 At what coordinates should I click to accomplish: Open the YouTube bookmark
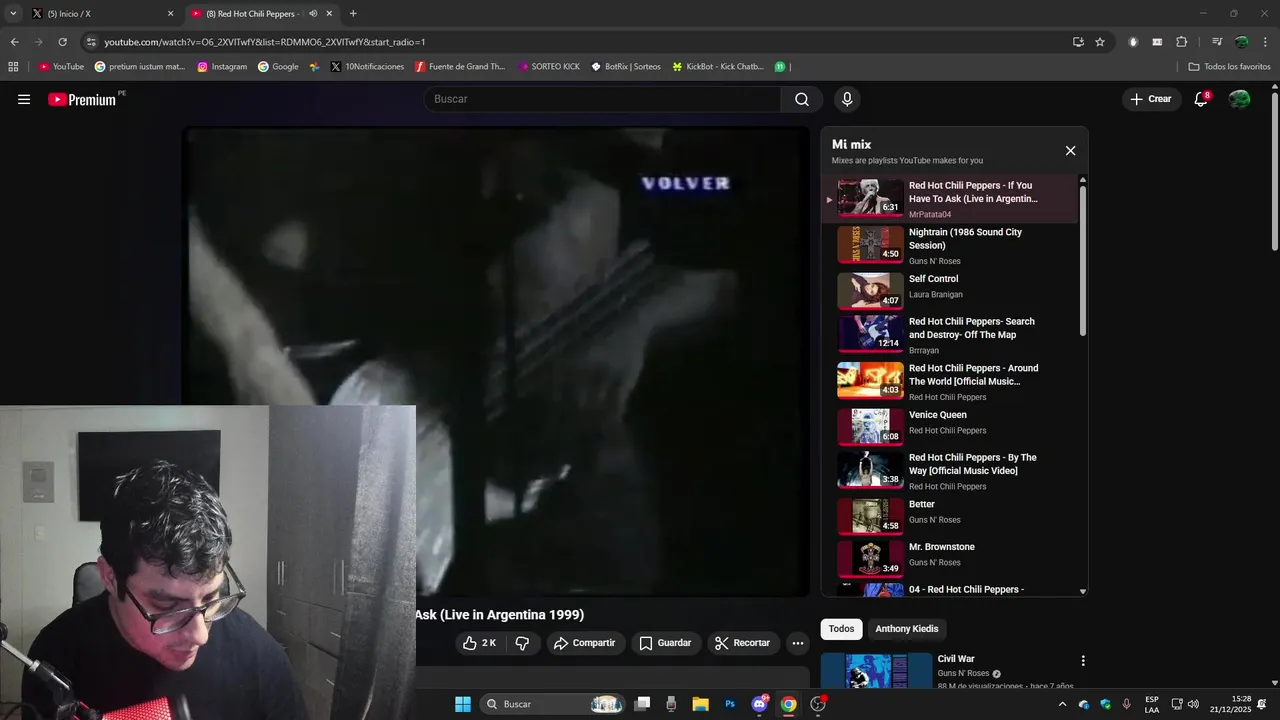[x=61, y=67]
